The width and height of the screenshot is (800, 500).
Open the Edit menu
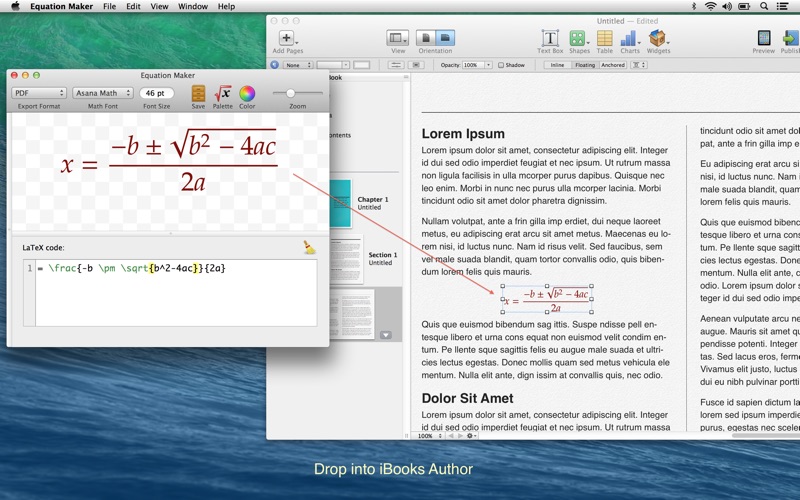[x=133, y=6]
